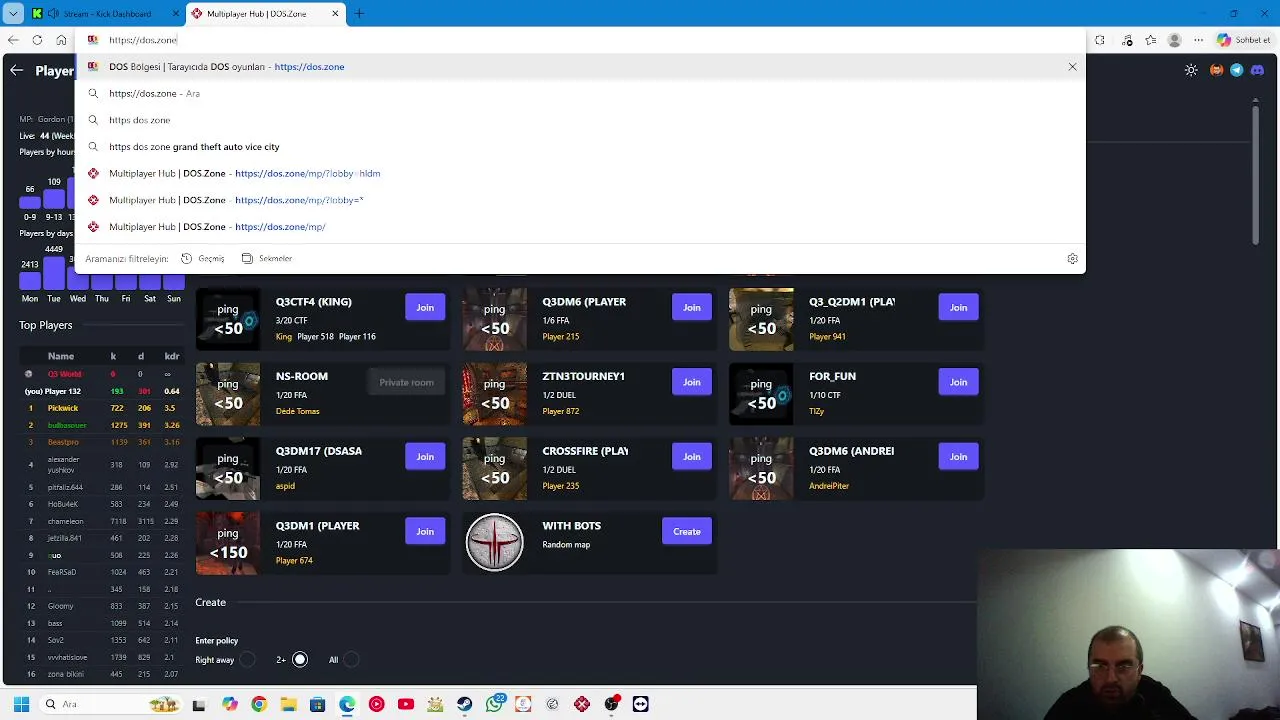Select the DOS Bölgesi top suggestion
Viewport: 1280px width, 720px height.
[x=580, y=67]
